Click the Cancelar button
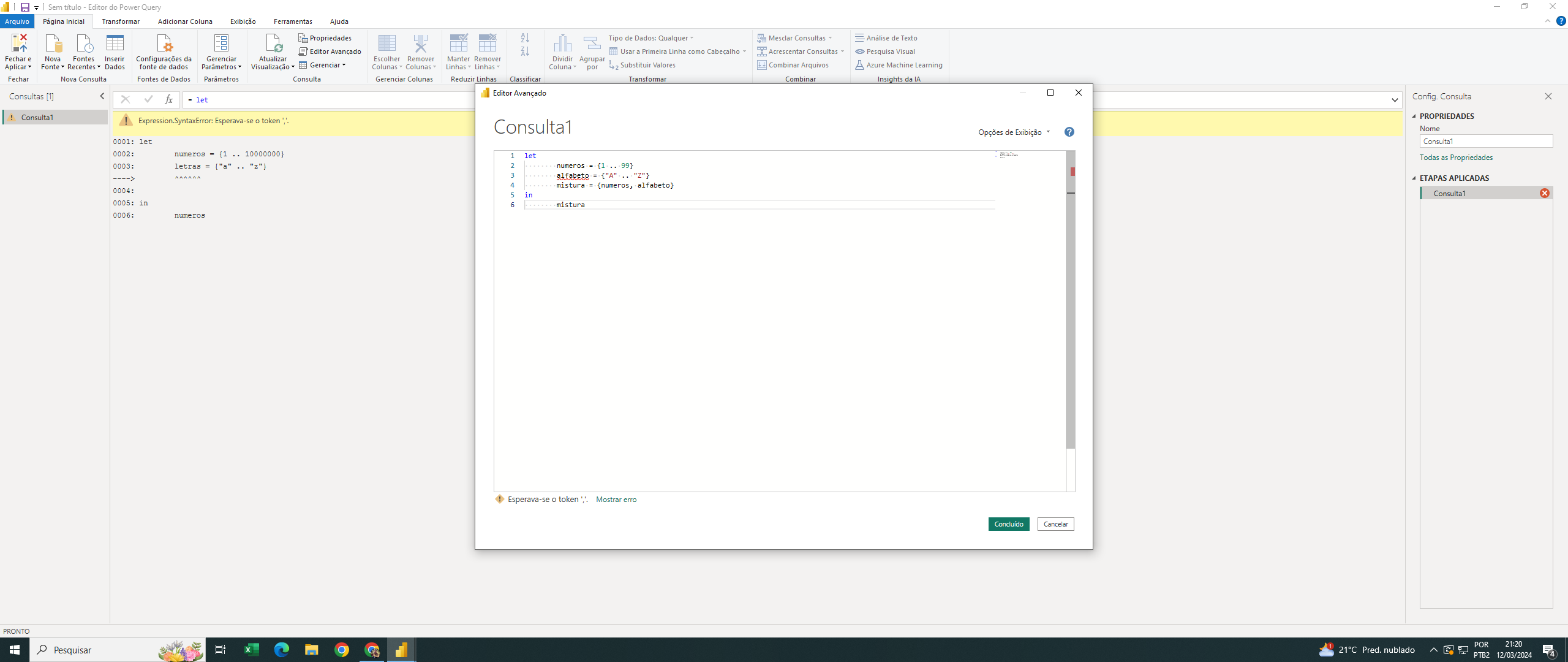 click(1056, 524)
